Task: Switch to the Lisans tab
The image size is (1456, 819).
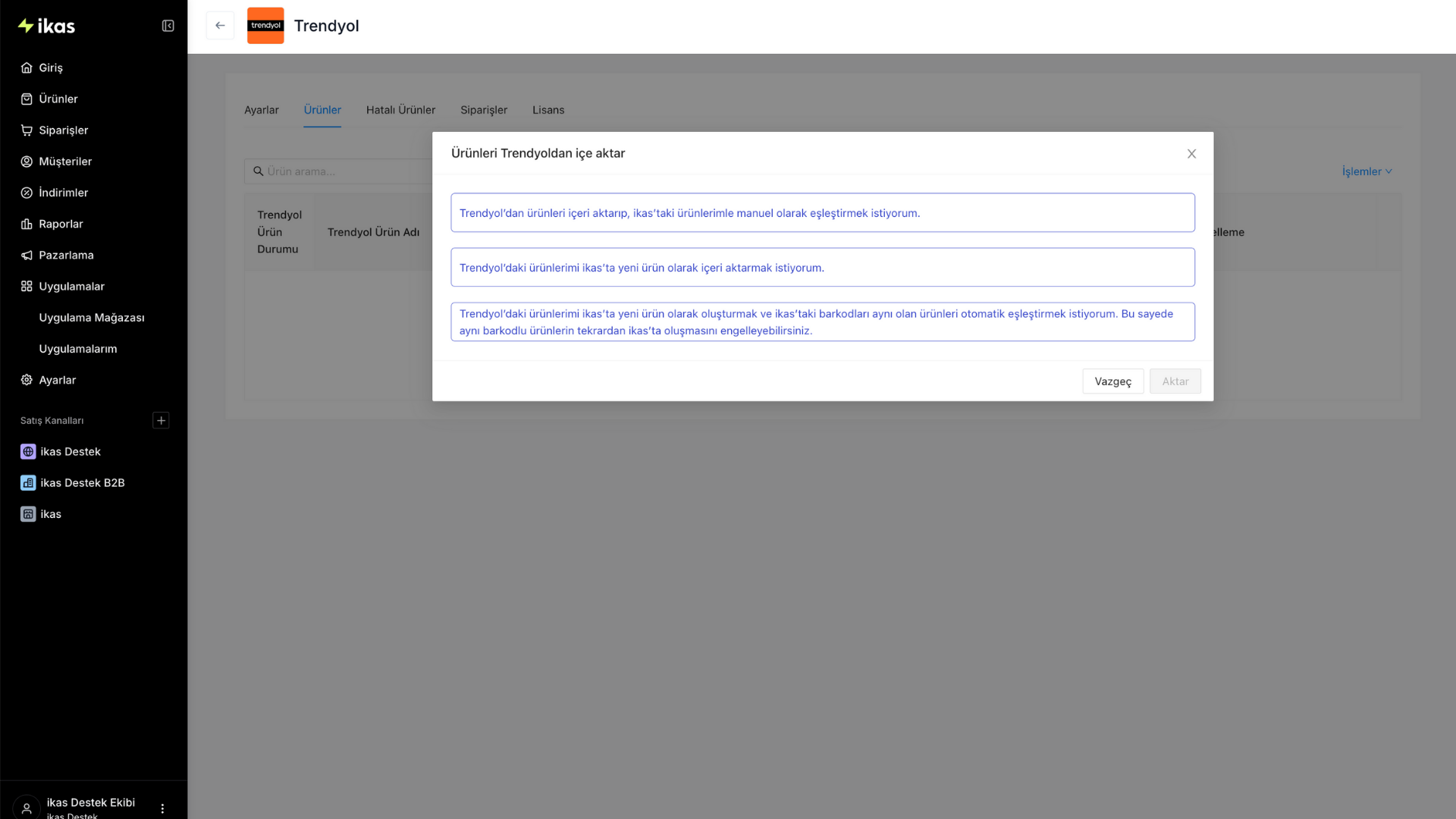Action: (548, 110)
